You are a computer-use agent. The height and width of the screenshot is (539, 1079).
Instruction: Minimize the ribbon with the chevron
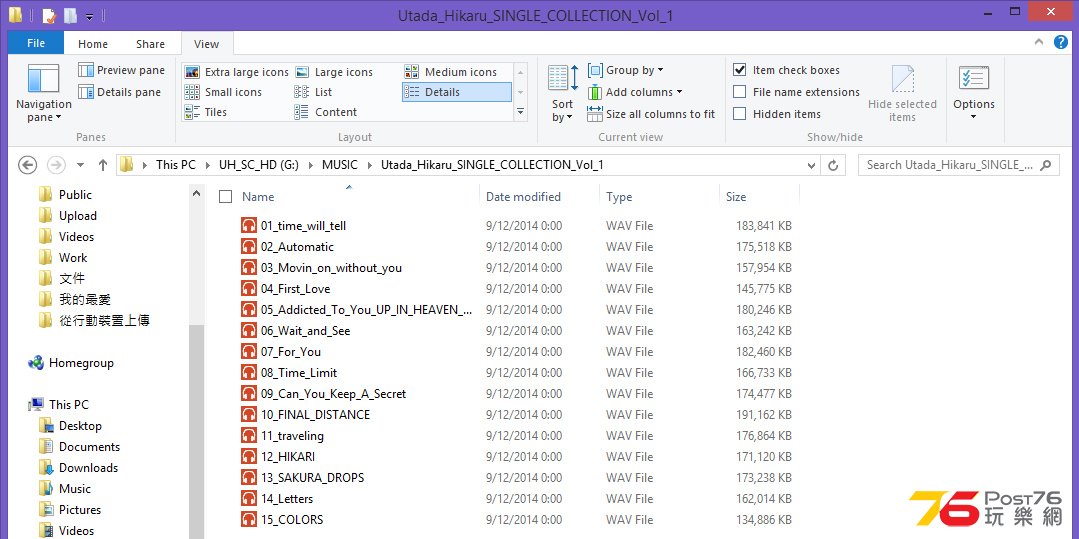[x=1039, y=43]
